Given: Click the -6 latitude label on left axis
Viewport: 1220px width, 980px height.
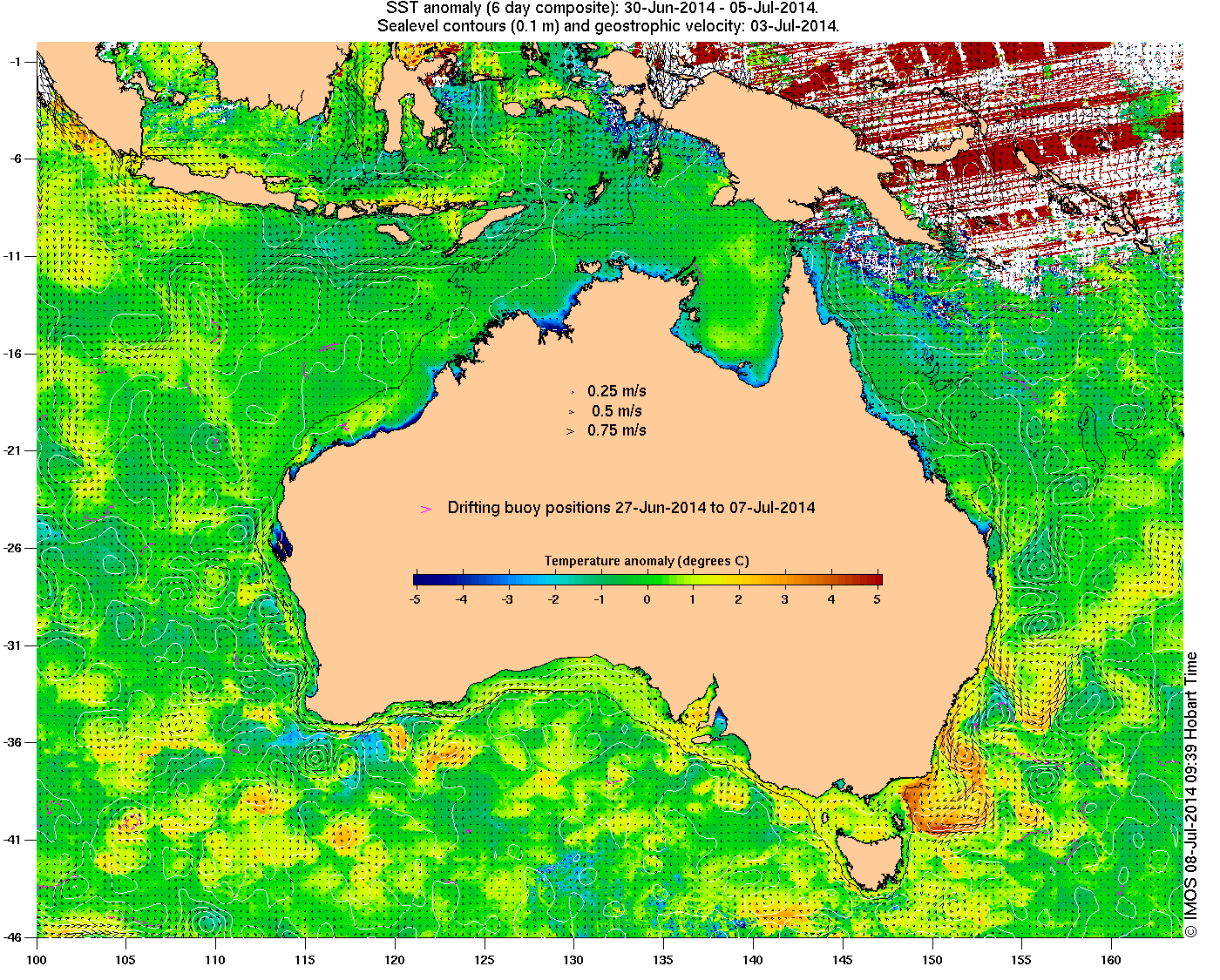Looking at the screenshot, I should coord(17,159).
